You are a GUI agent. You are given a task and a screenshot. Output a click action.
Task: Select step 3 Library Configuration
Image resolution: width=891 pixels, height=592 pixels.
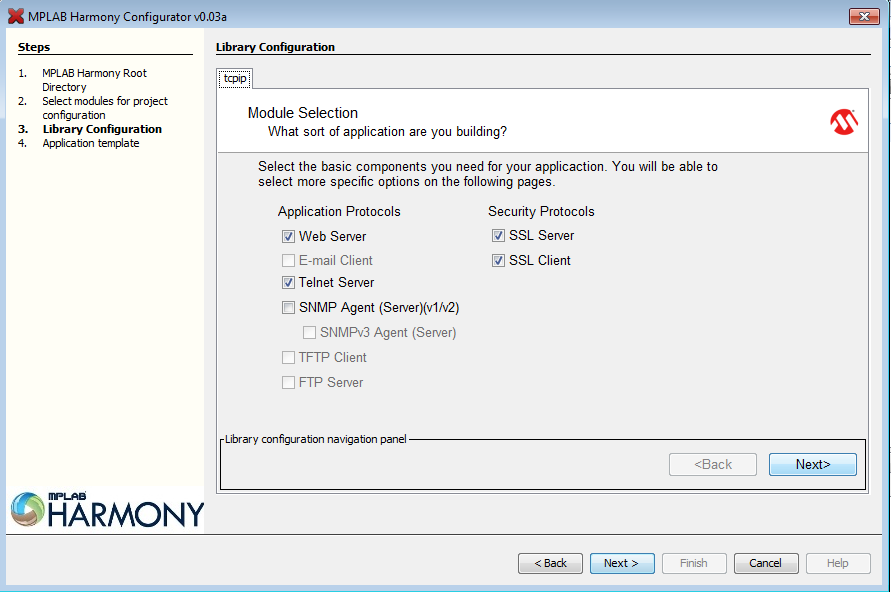[x=102, y=129]
